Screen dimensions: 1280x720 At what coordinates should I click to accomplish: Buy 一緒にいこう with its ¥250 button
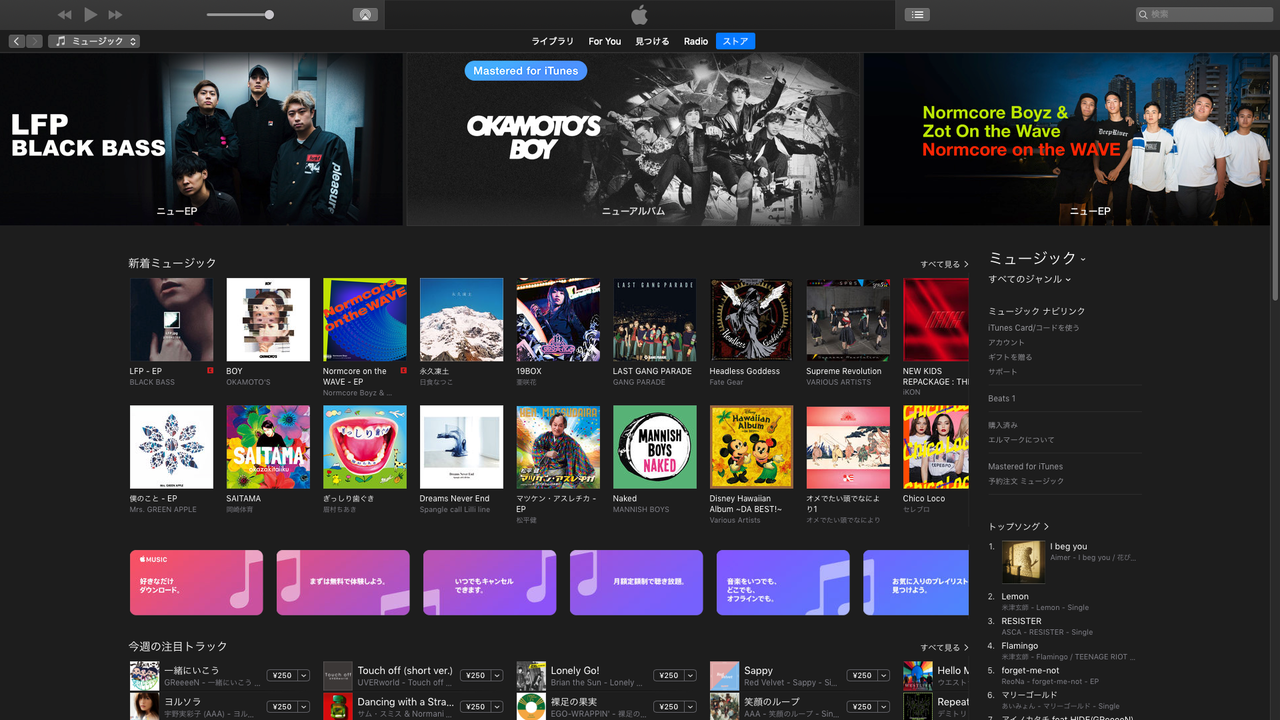tap(282, 676)
